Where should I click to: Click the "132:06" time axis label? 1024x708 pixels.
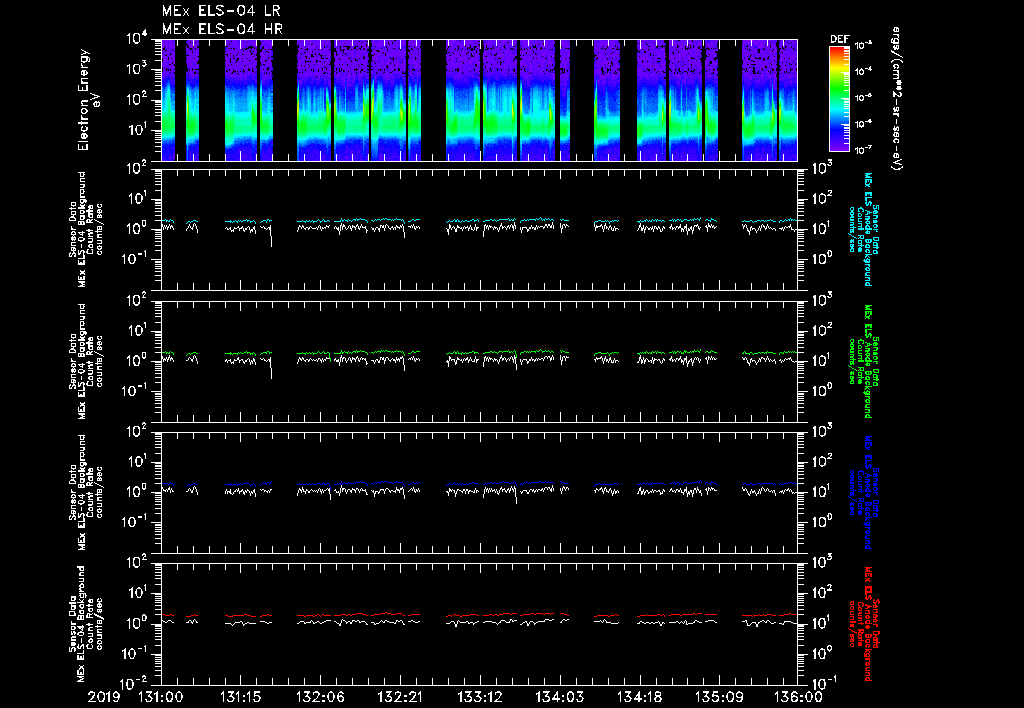(x=320, y=697)
